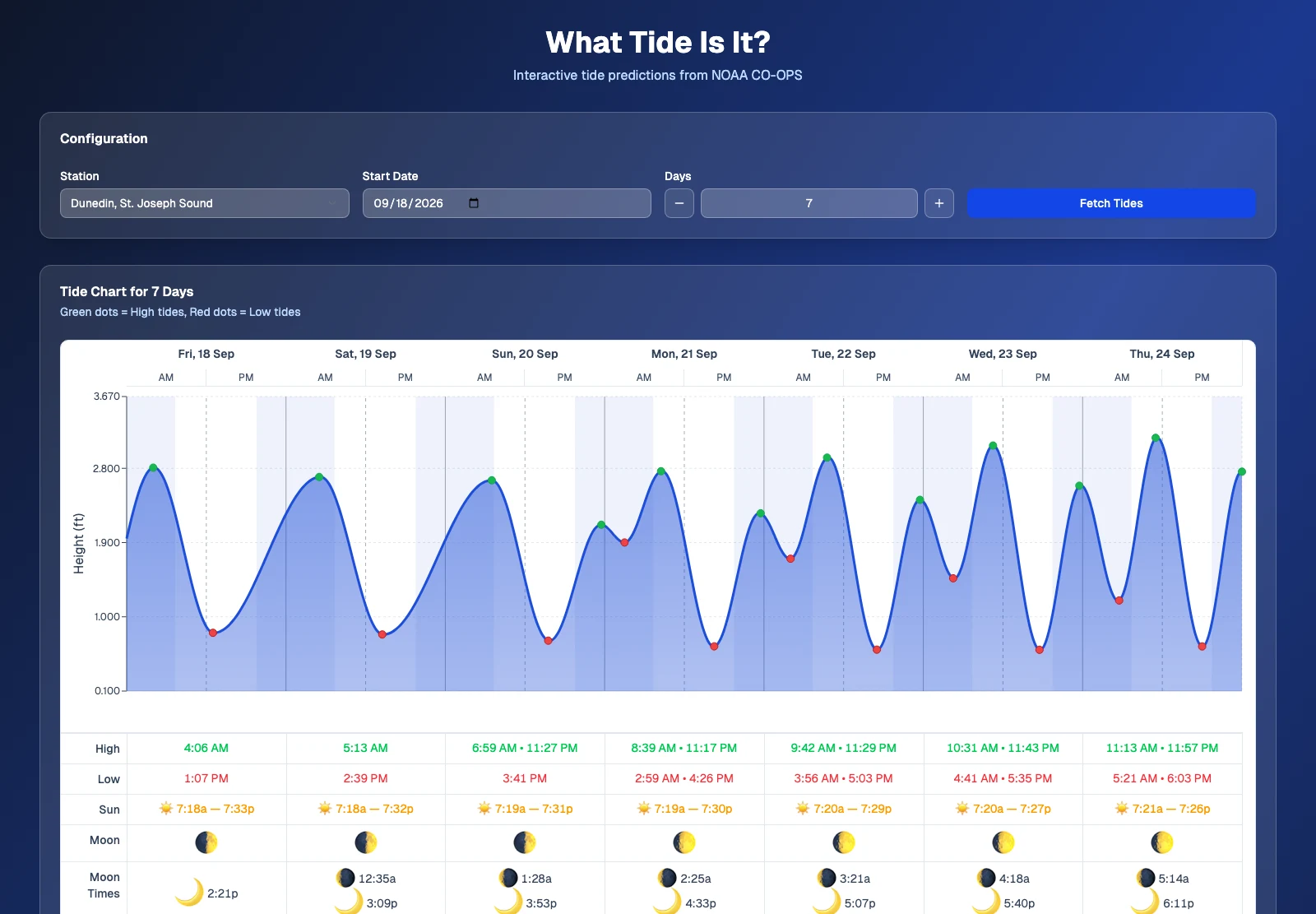Click the 3.670 y-axis label

[106, 396]
